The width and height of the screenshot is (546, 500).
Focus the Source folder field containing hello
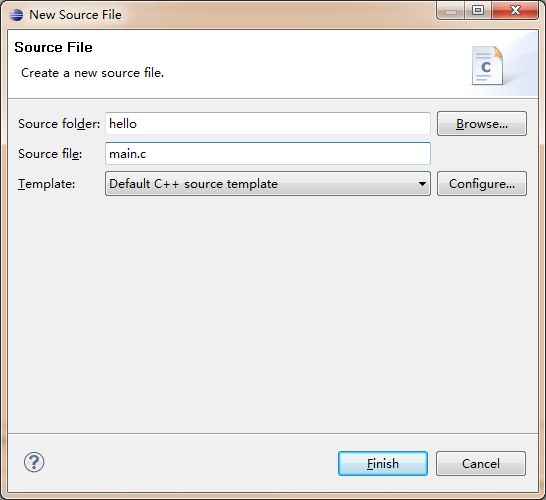268,124
